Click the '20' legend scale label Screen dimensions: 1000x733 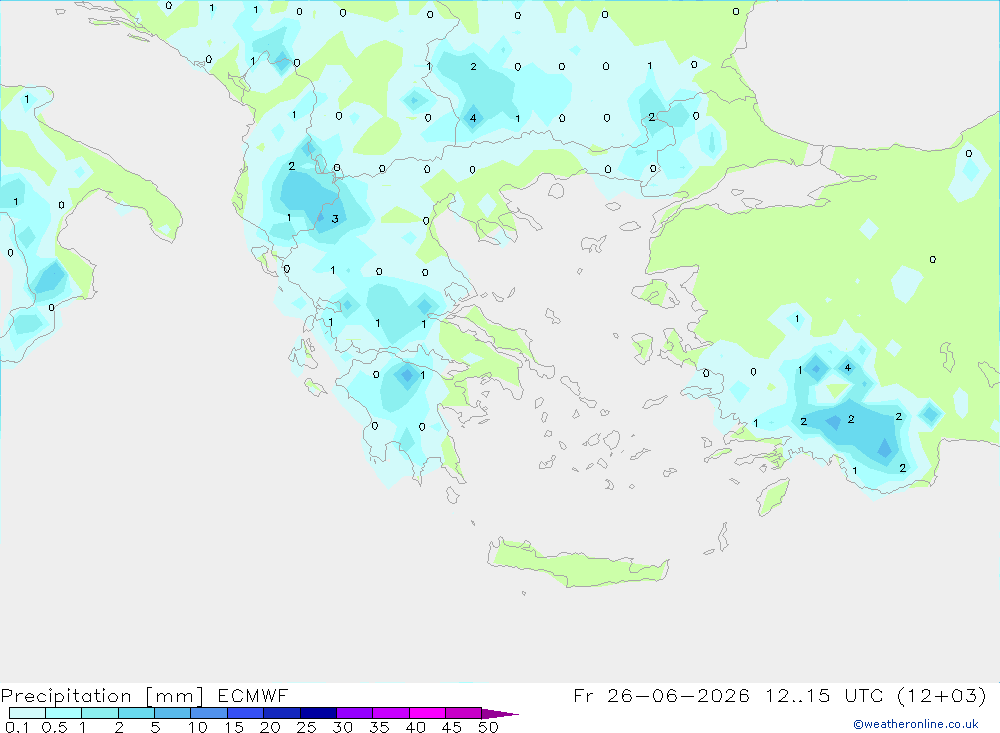point(270,727)
